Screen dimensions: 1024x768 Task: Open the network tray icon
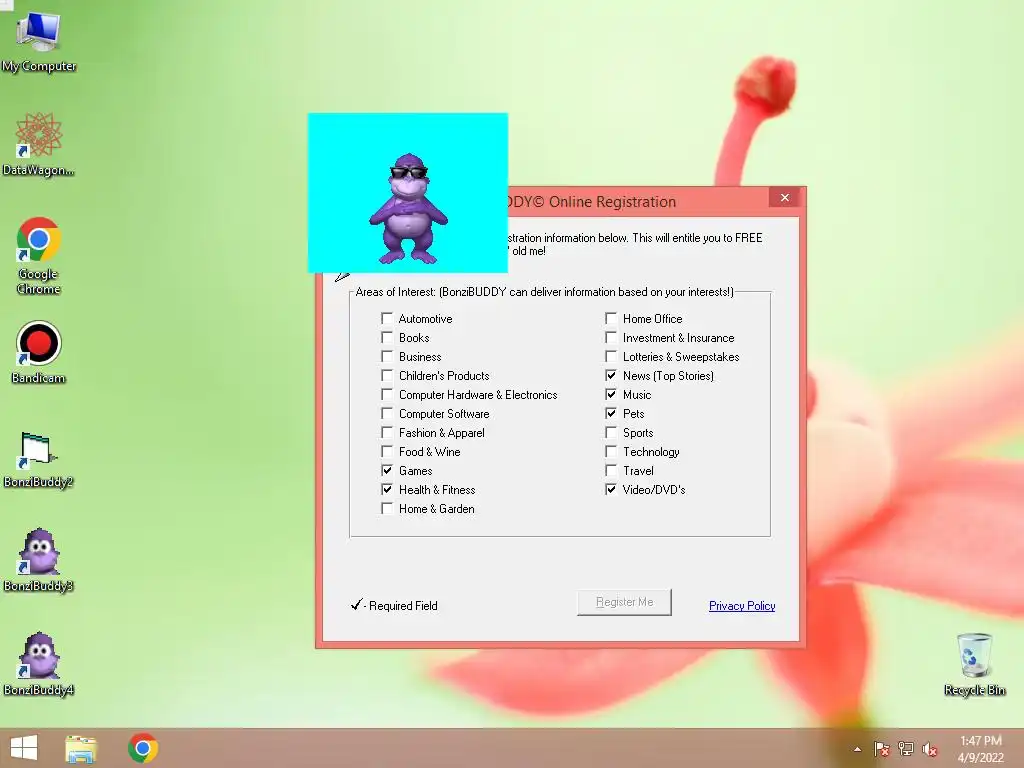[x=906, y=749]
